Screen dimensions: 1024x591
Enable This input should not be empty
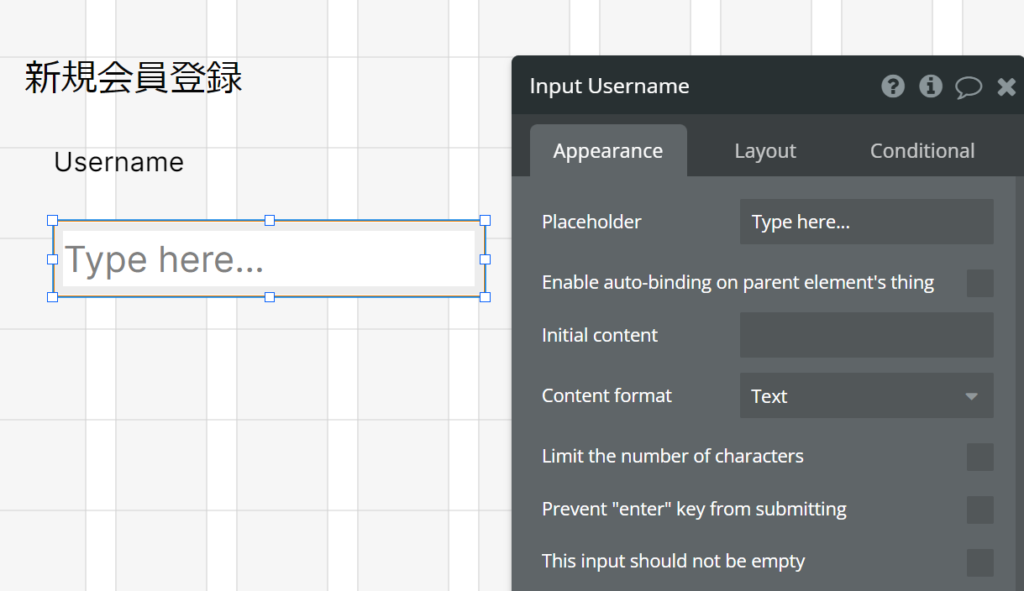pos(980,563)
